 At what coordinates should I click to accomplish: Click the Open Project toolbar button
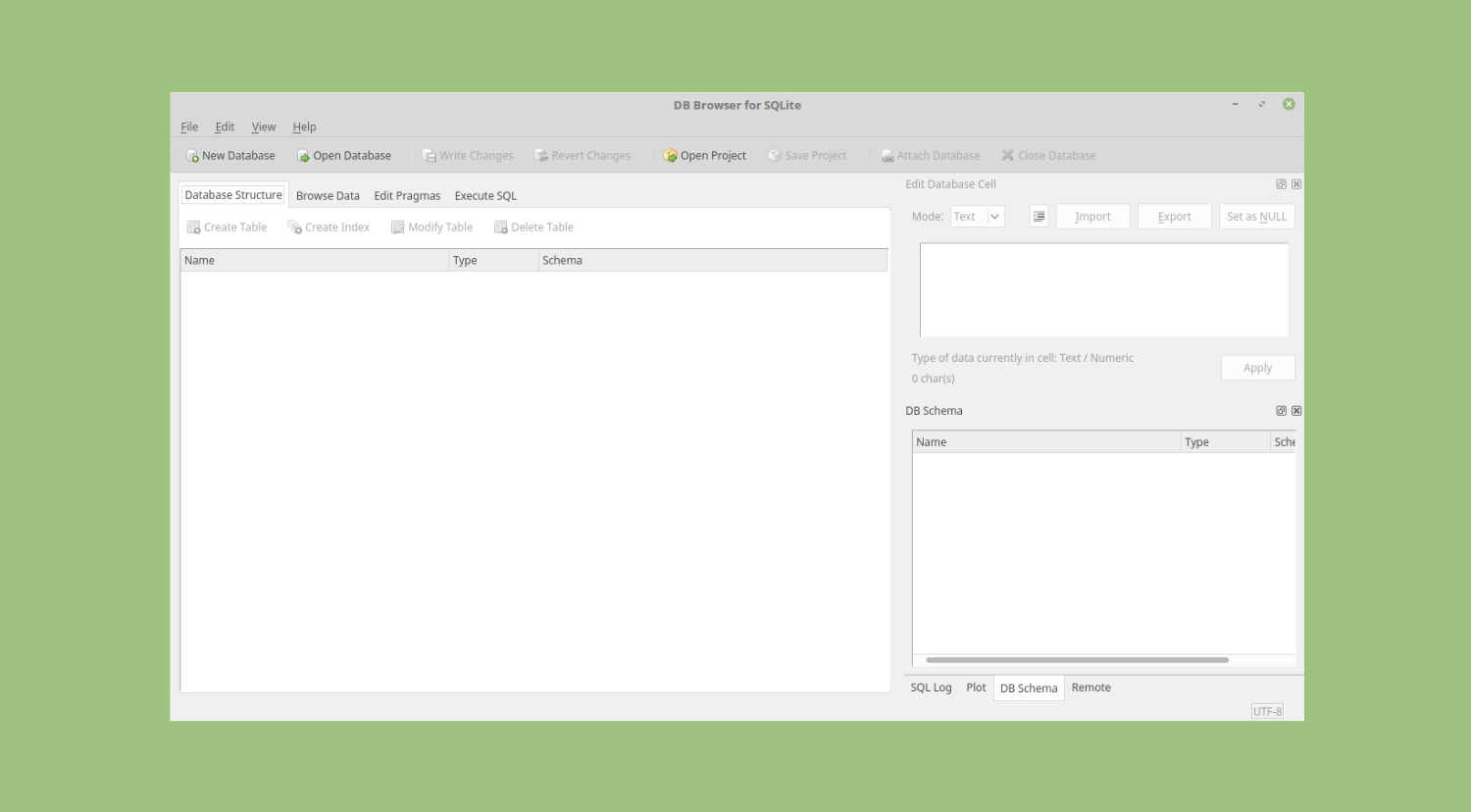[x=704, y=156]
